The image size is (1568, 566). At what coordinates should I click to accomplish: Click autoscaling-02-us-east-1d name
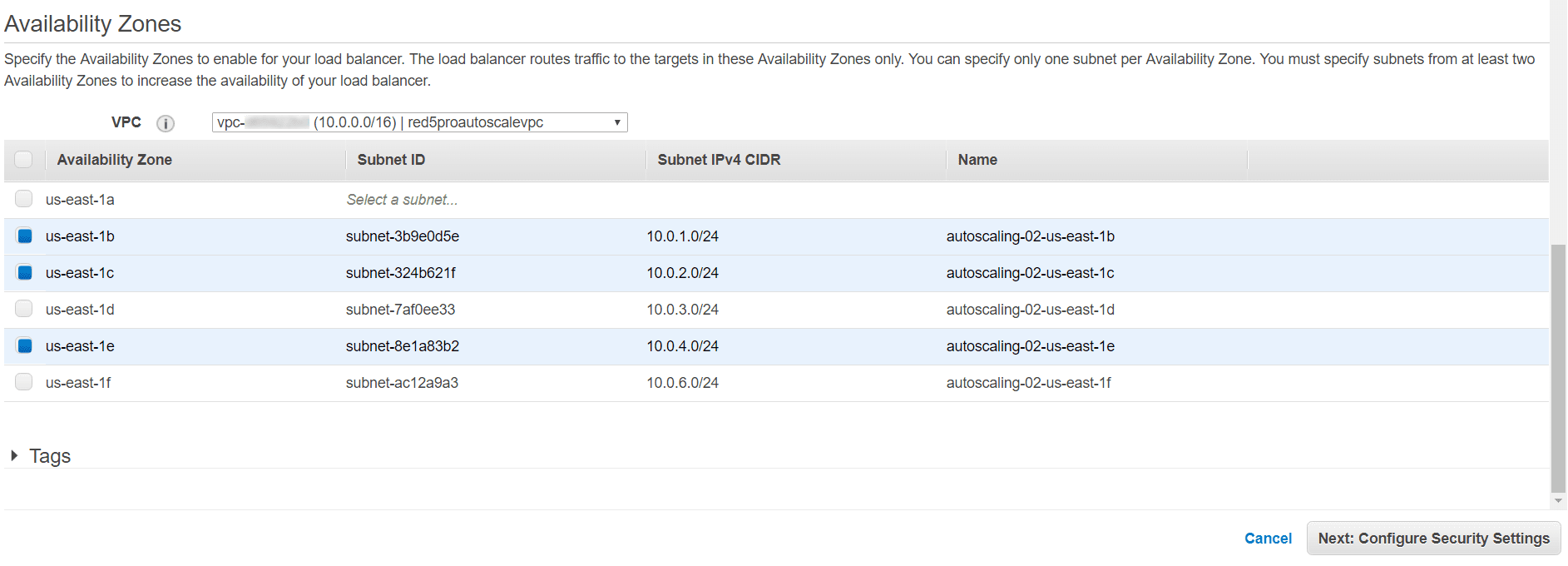pos(1031,310)
